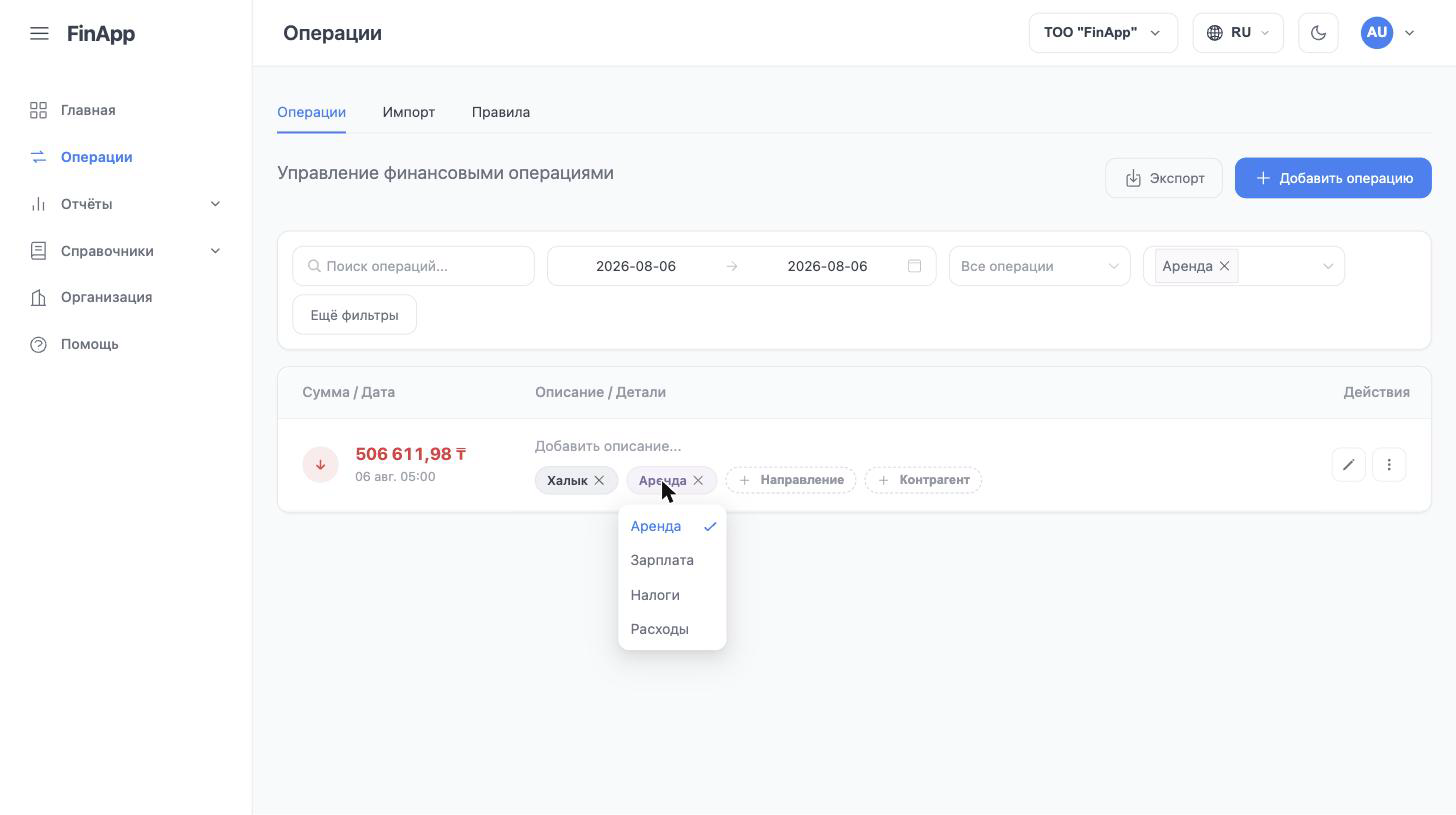Choose Аренда in the category list

(672, 526)
